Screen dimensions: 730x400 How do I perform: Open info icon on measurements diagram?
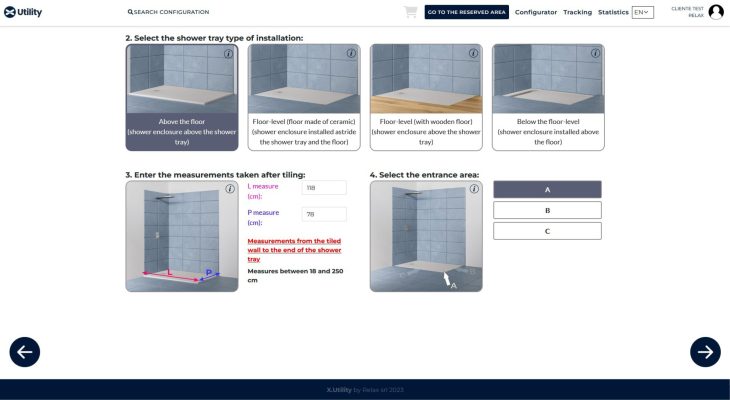(x=230, y=188)
